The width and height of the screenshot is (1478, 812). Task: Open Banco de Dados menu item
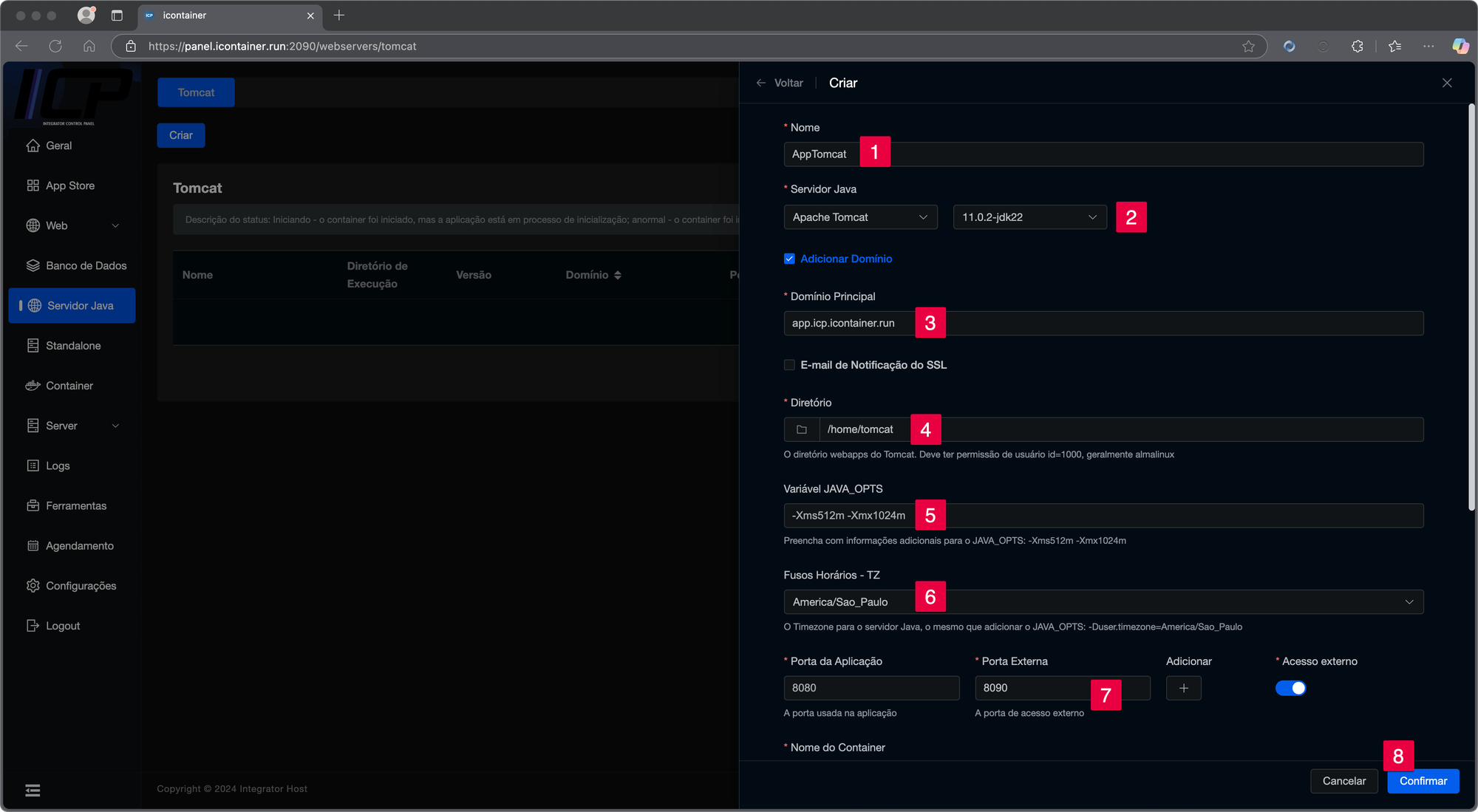pos(72,265)
